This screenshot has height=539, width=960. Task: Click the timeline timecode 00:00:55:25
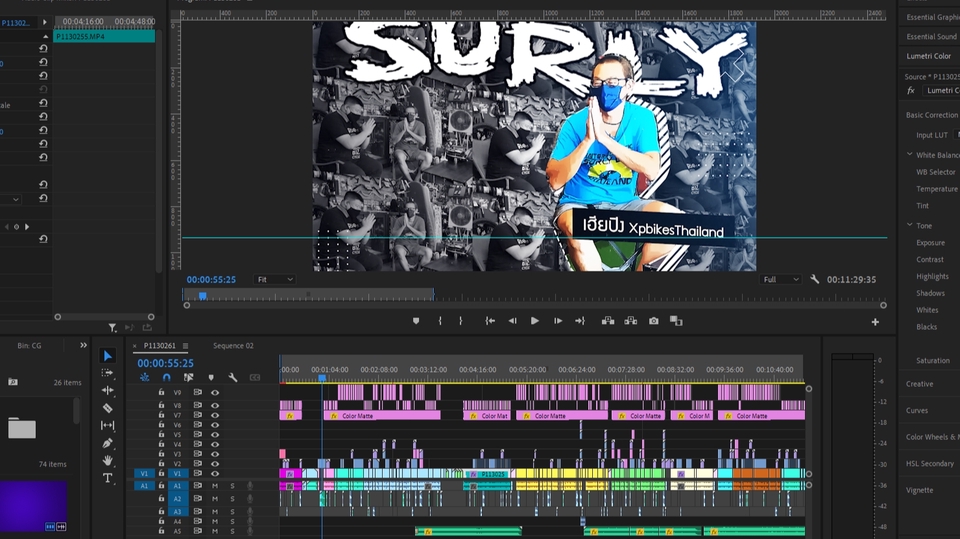165,363
